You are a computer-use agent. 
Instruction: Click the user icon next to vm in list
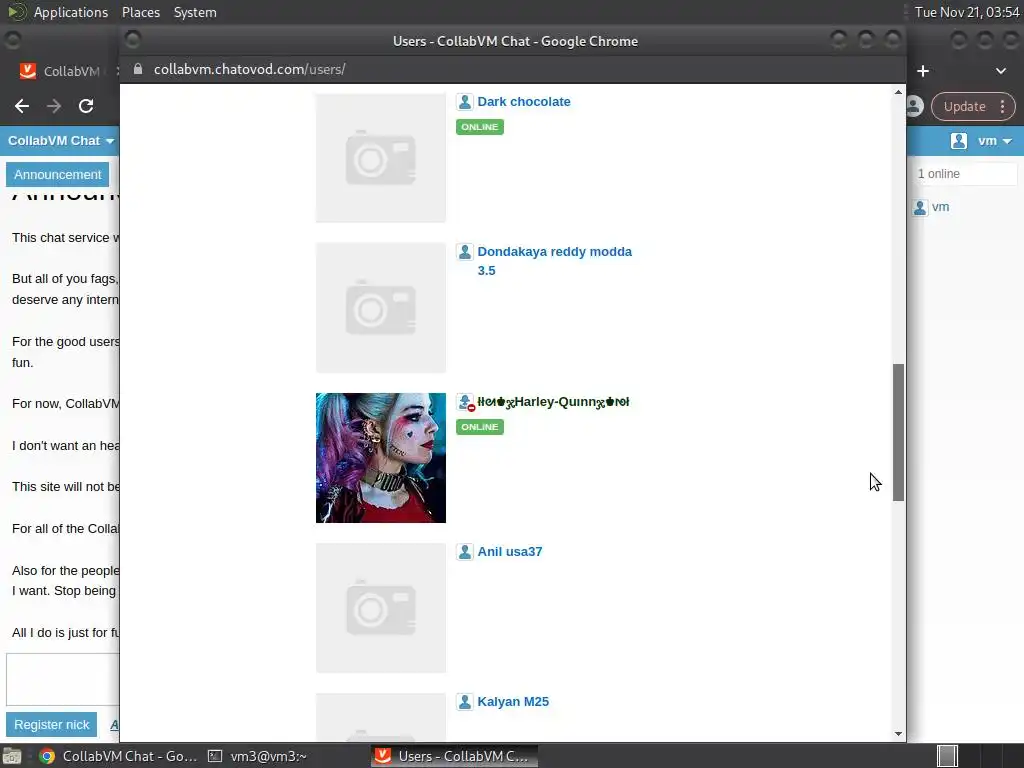920,208
